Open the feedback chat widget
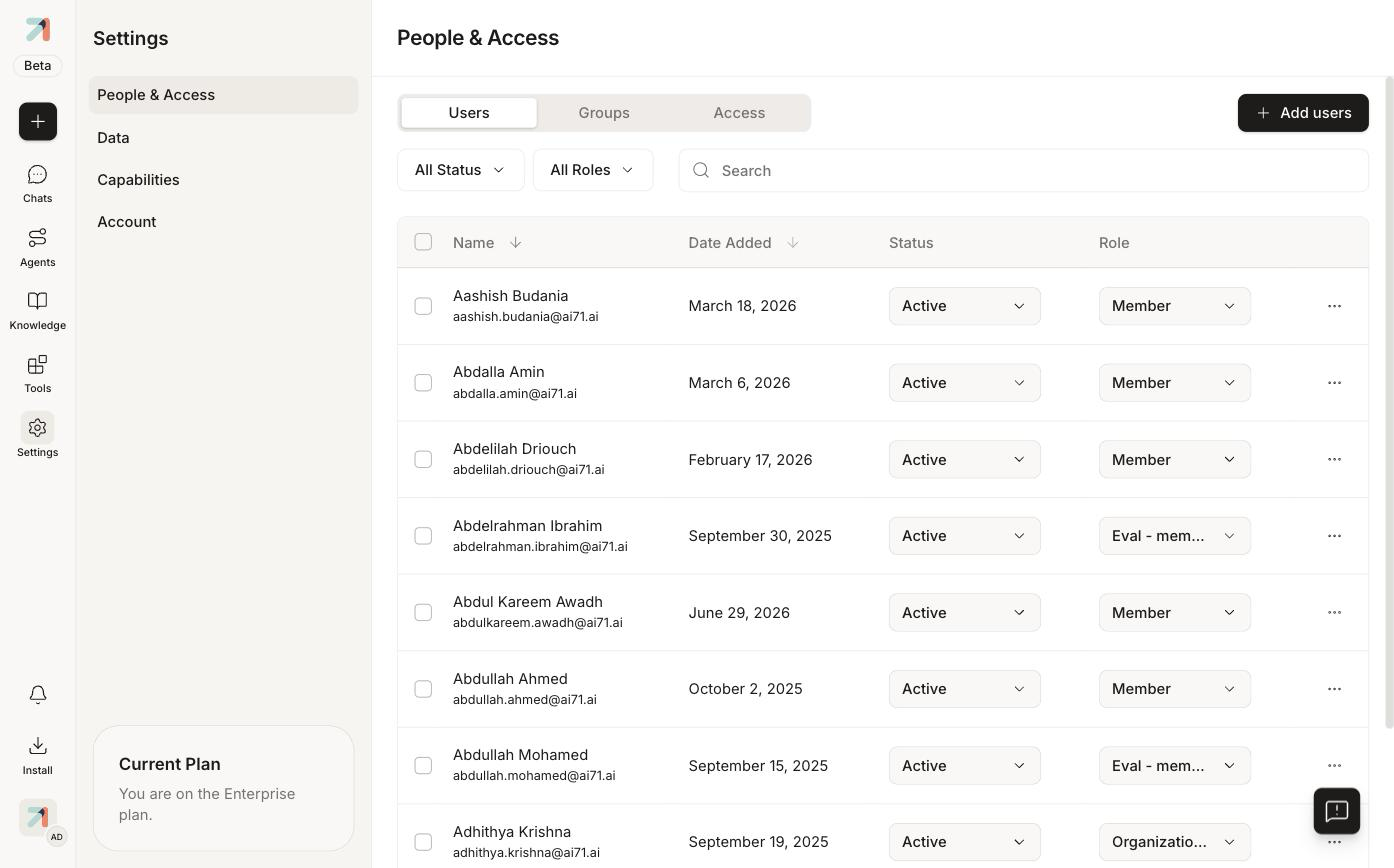The image size is (1394, 868). coord(1337,811)
